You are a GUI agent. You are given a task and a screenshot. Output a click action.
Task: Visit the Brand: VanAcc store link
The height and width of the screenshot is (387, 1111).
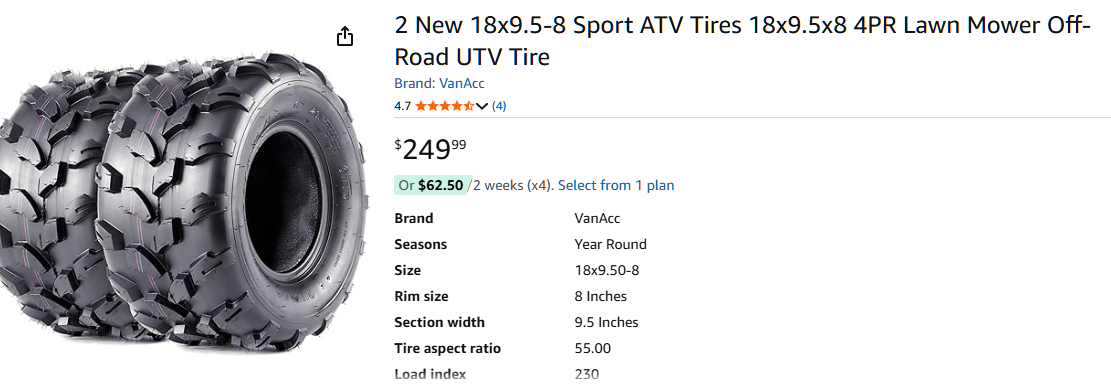[x=439, y=84]
